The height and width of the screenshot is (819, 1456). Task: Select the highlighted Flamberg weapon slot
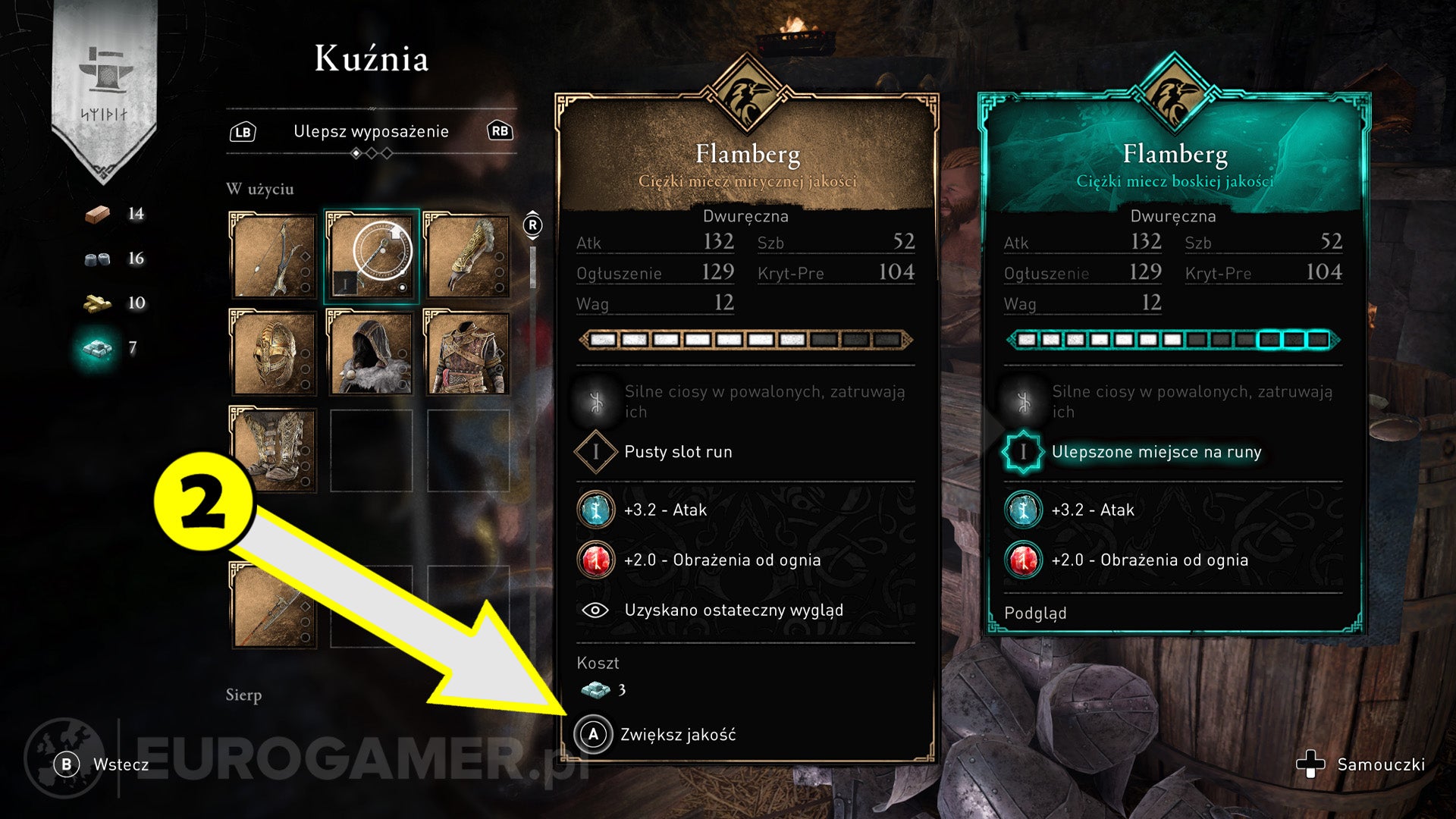point(371,256)
